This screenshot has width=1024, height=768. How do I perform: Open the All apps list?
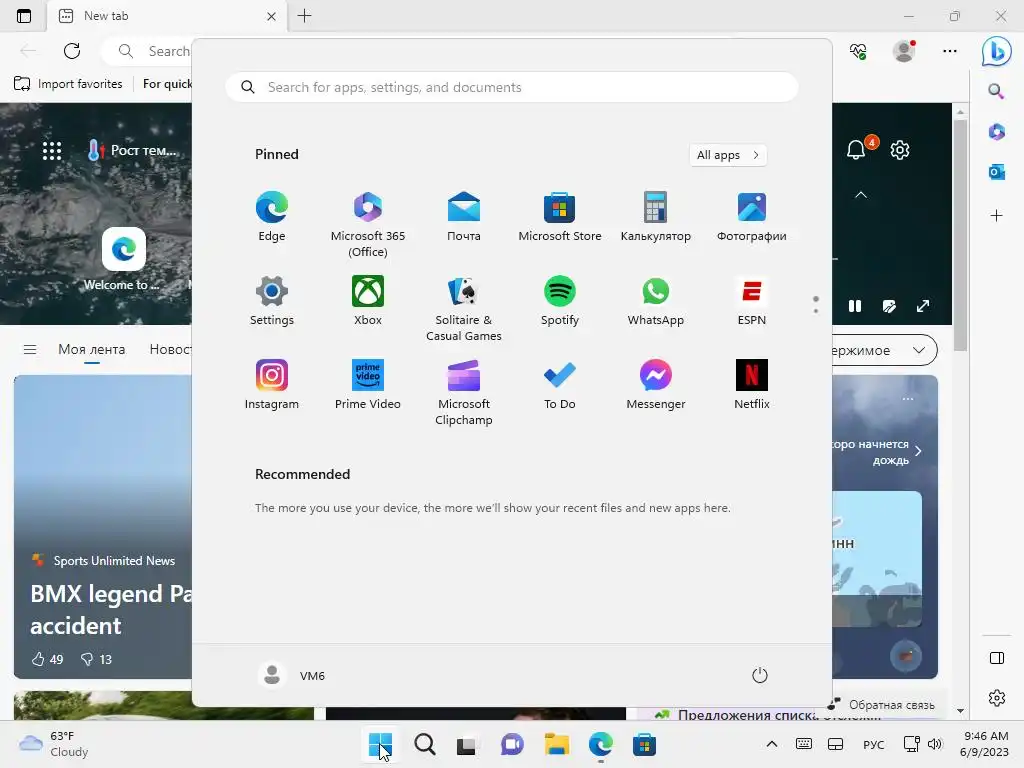(728, 155)
